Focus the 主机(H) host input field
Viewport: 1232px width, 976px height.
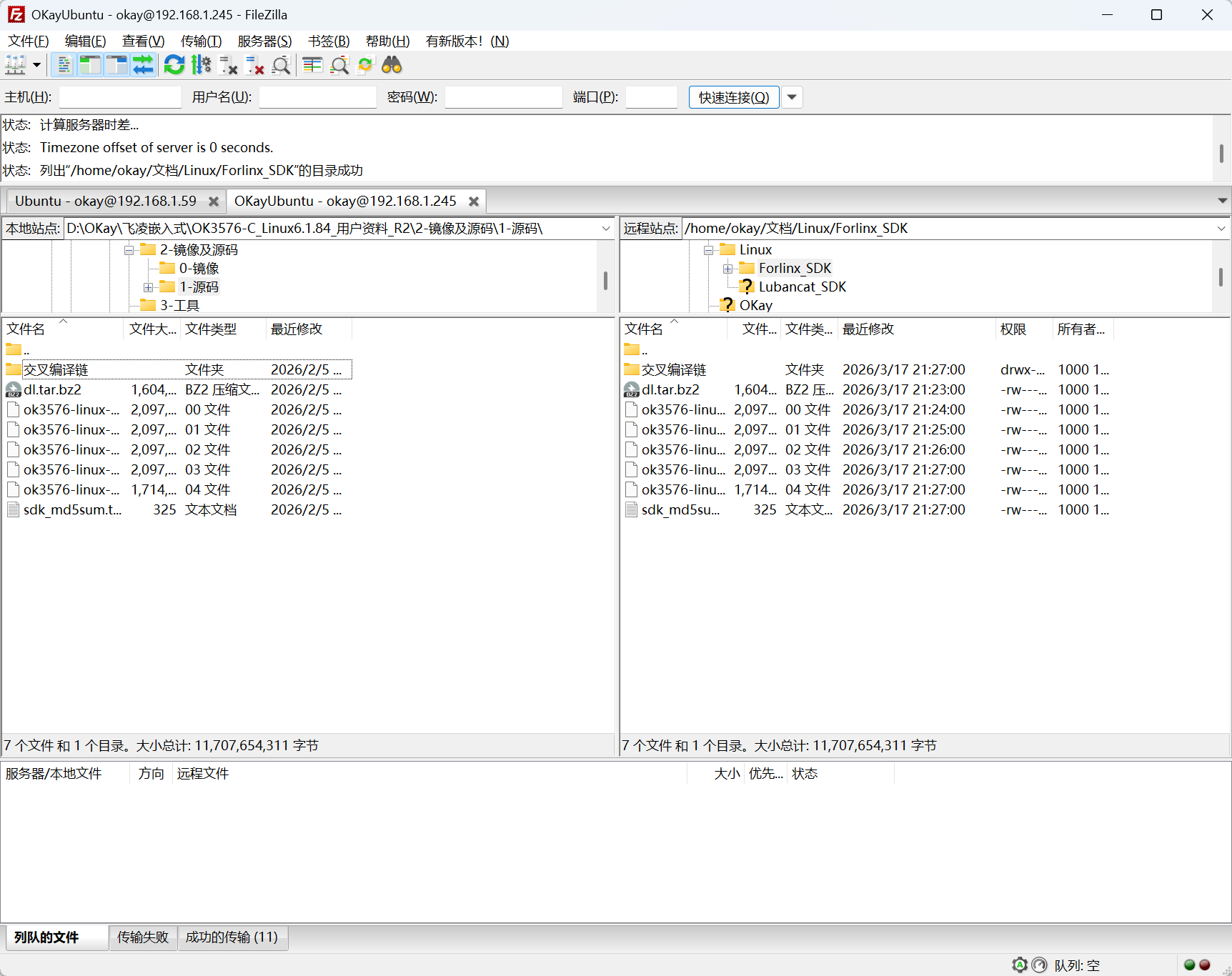pyautogui.click(x=120, y=97)
